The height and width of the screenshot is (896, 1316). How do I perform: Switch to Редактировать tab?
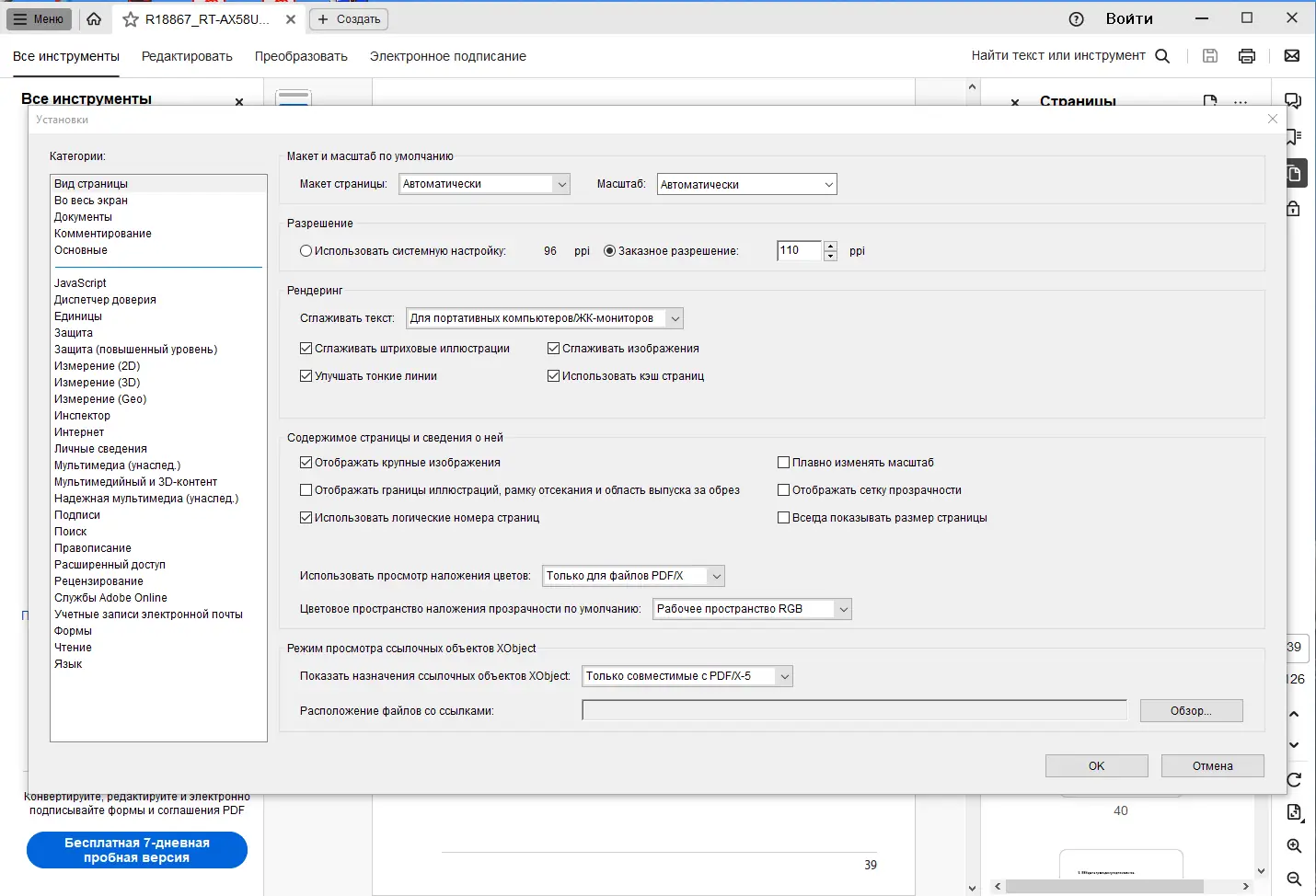point(187,56)
